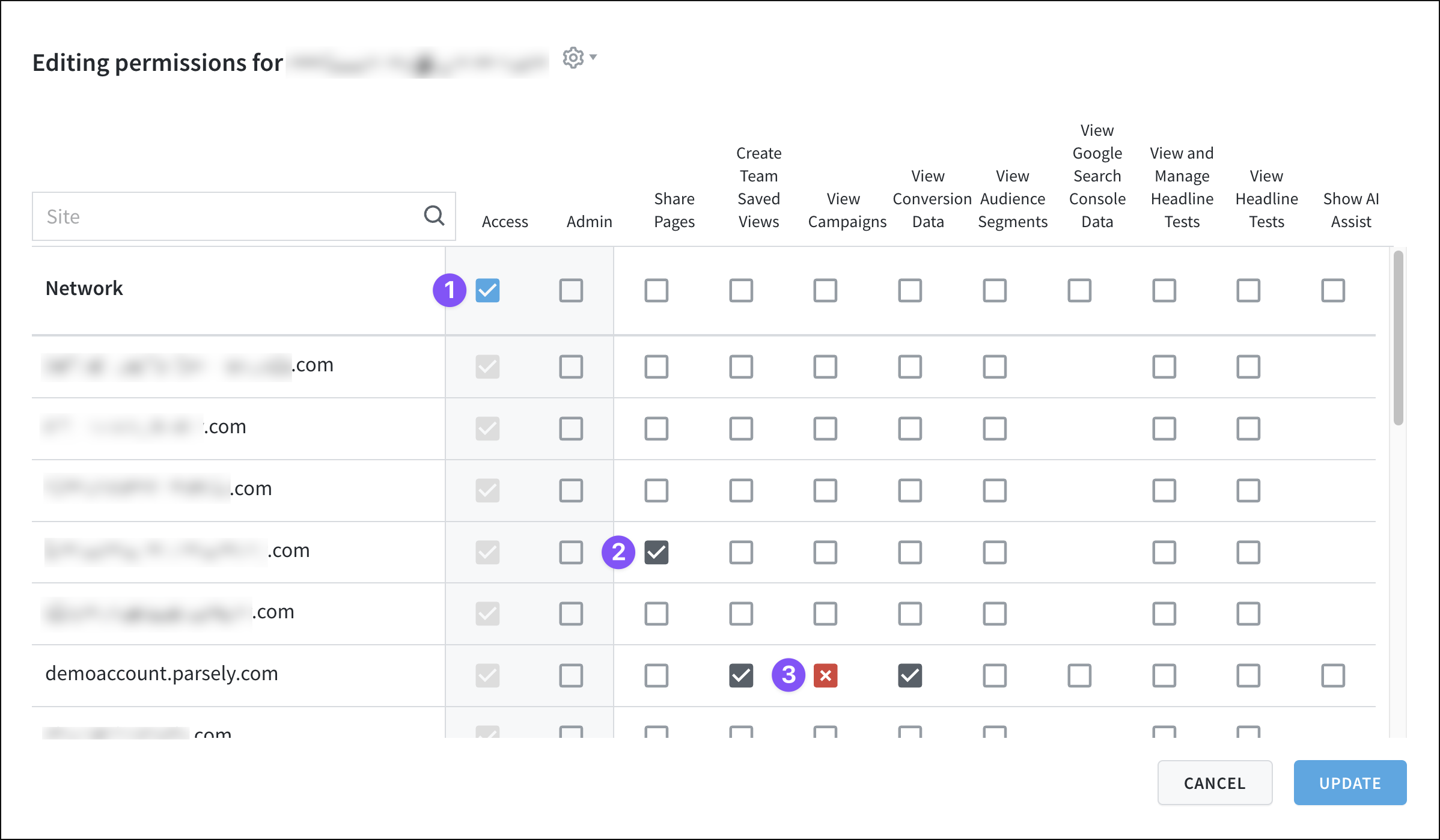This screenshot has height=840, width=1440.
Task: Remove demoaccount.parsely.com View Campaigns red X
Action: [x=825, y=675]
